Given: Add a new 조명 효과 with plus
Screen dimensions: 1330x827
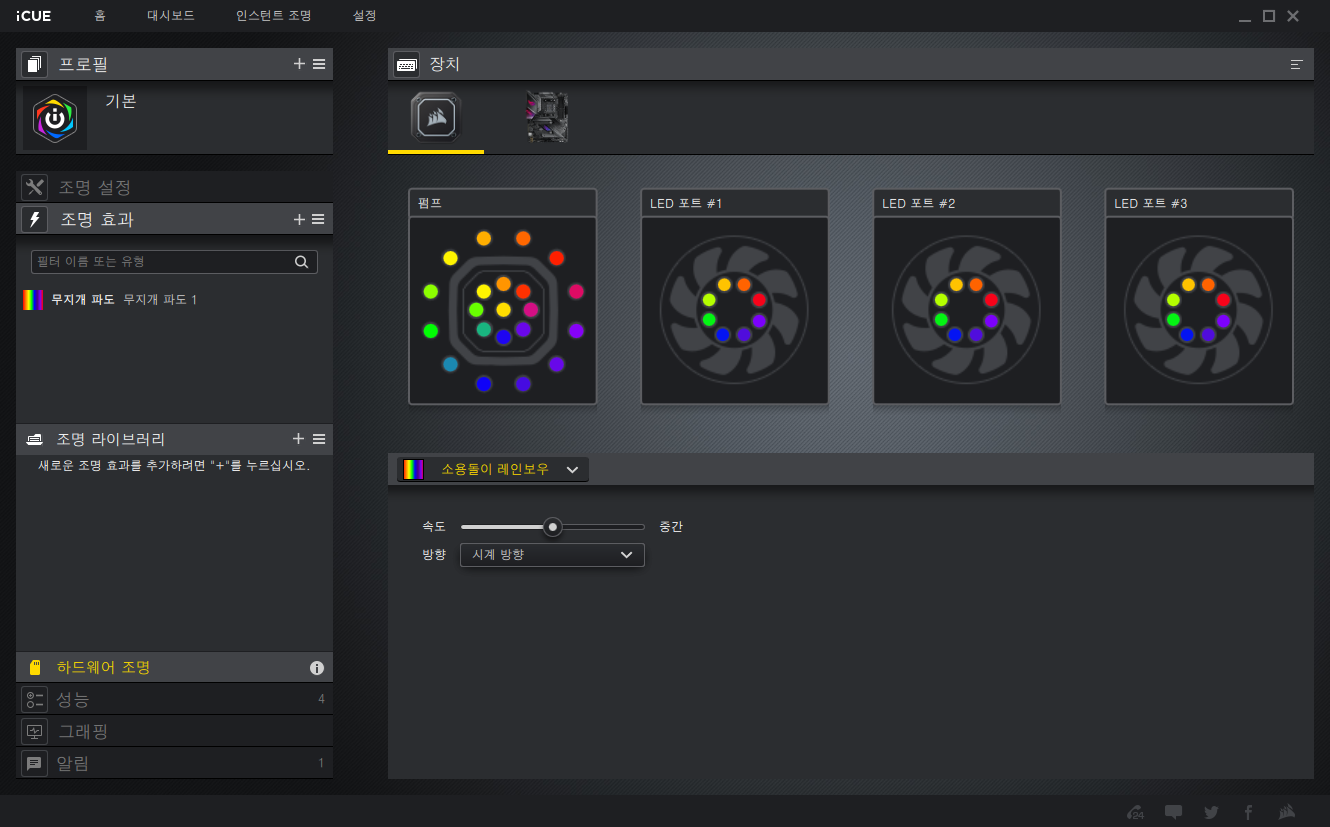Looking at the screenshot, I should click(x=299, y=219).
